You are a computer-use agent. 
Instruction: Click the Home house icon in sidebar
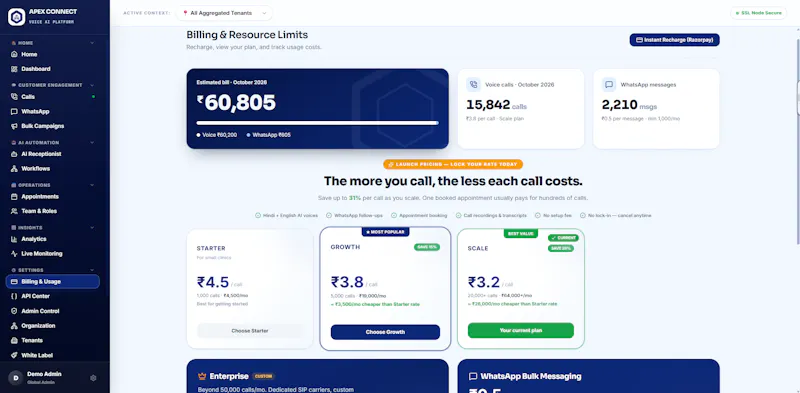point(14,54)
